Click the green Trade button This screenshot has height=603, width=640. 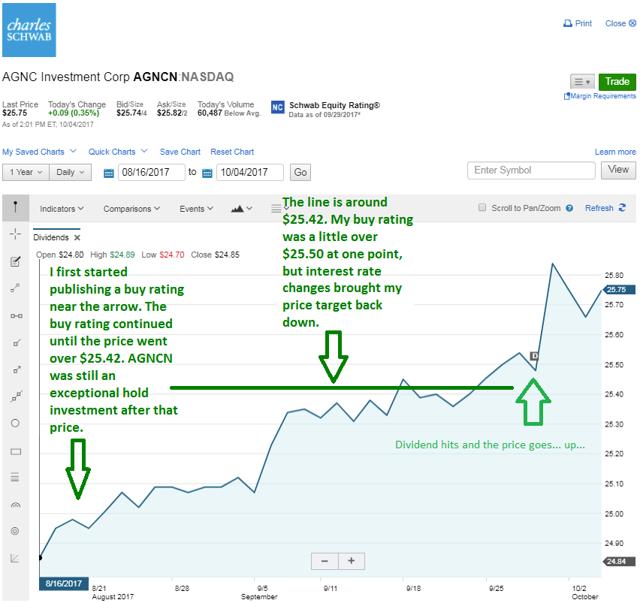click(x=617, y=82)
